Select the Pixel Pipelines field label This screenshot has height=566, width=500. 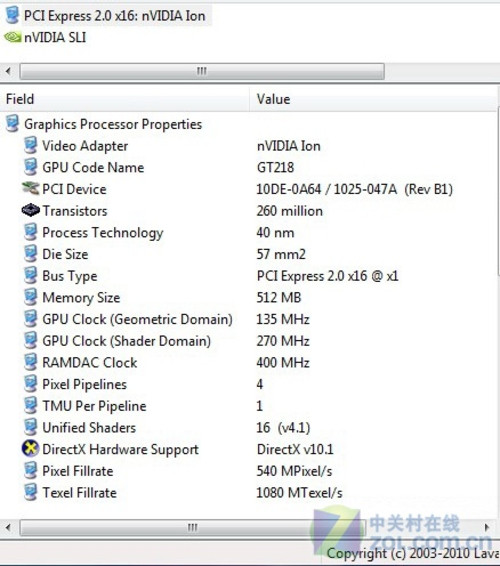[84, 384]
